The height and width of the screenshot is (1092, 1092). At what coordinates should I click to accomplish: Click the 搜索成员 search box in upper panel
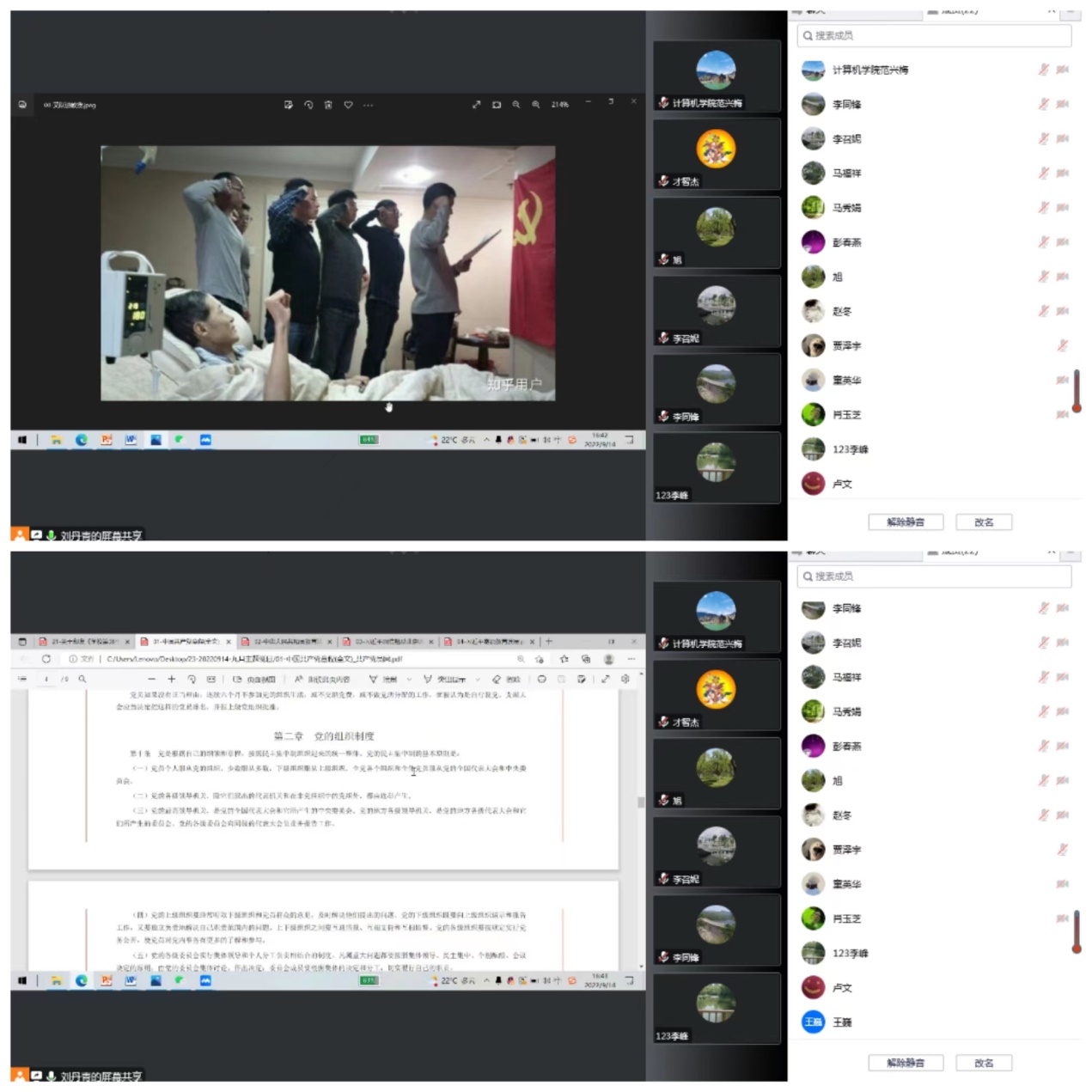coord(934,35)
